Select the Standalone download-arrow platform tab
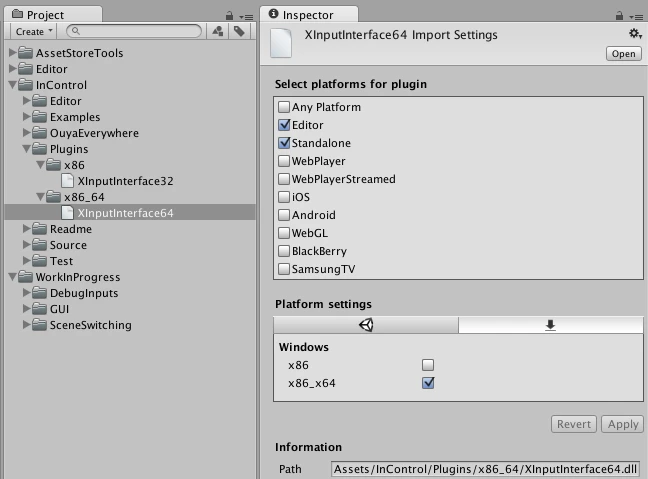Screen dimensions: 648x479 (550, 325)
